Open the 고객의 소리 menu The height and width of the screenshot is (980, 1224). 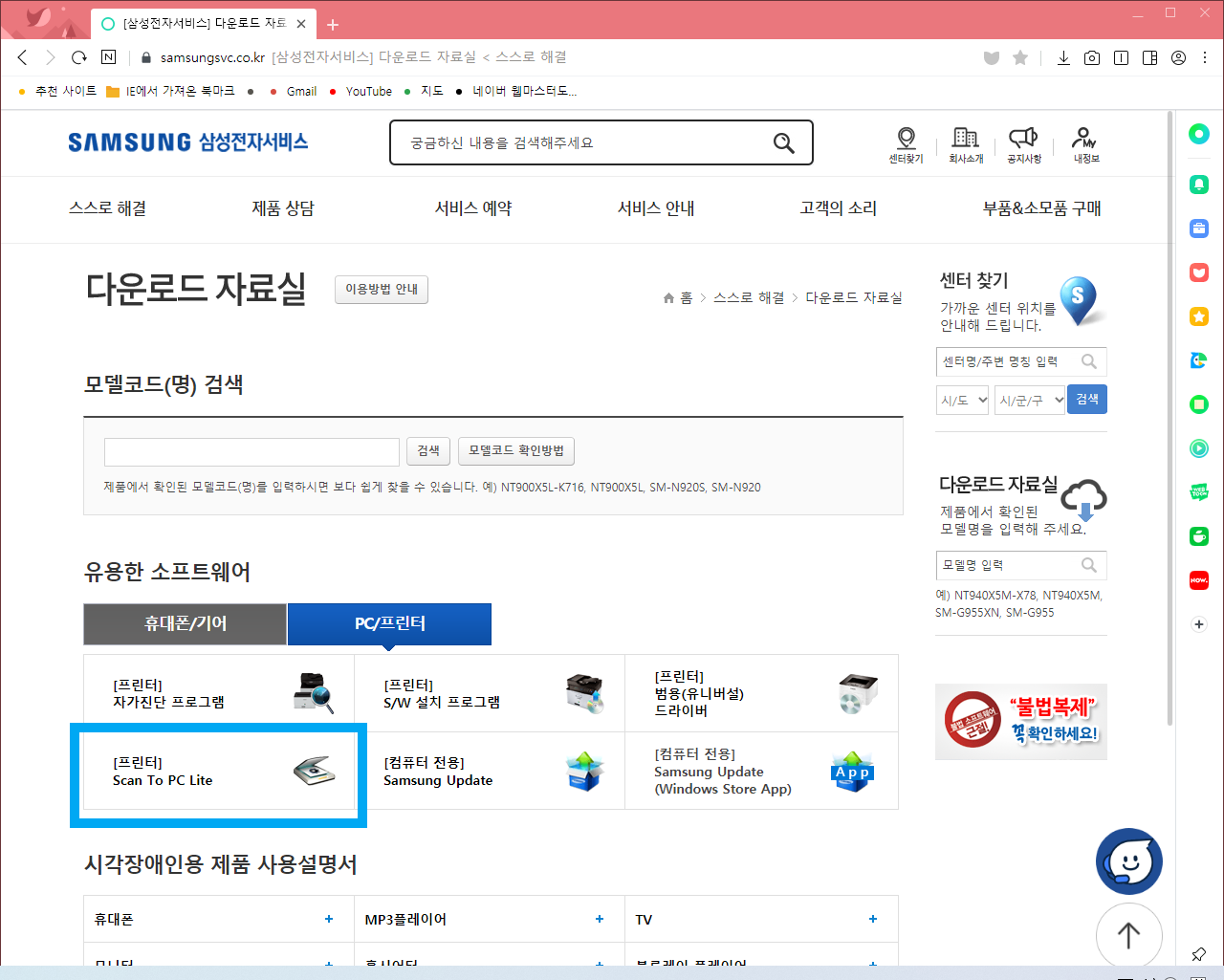(x=839, y=208)
